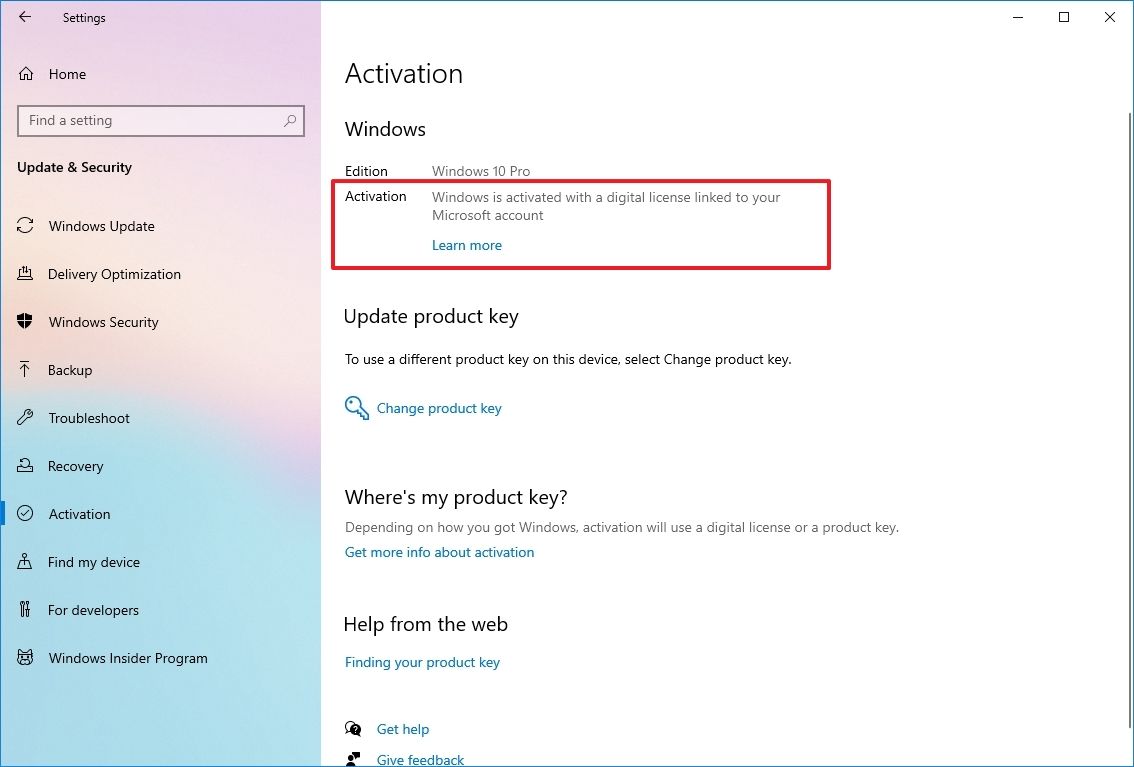This screenshot has height=767, width=1134.
Task: Click the Find my device locator icon
Action: (x=25, y=562)
